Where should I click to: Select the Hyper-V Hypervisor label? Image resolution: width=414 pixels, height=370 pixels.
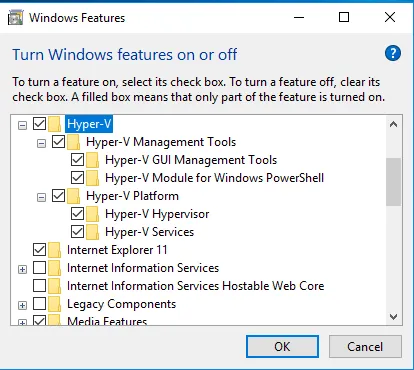click(x=157, y=214)
